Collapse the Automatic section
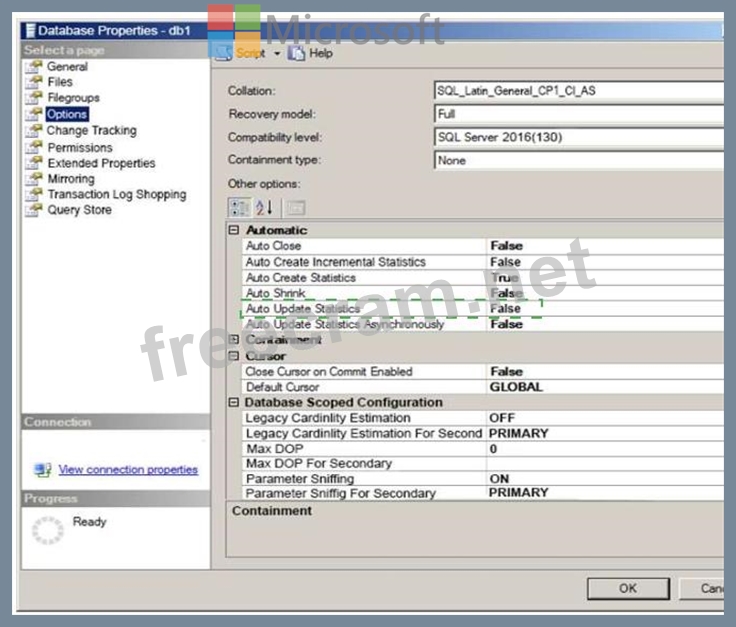The height and width of the screenshot is (627, 736). (x=234, y=230)
